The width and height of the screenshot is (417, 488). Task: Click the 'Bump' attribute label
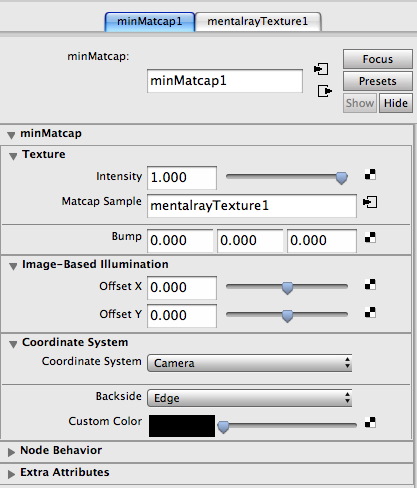coord(127,237)
